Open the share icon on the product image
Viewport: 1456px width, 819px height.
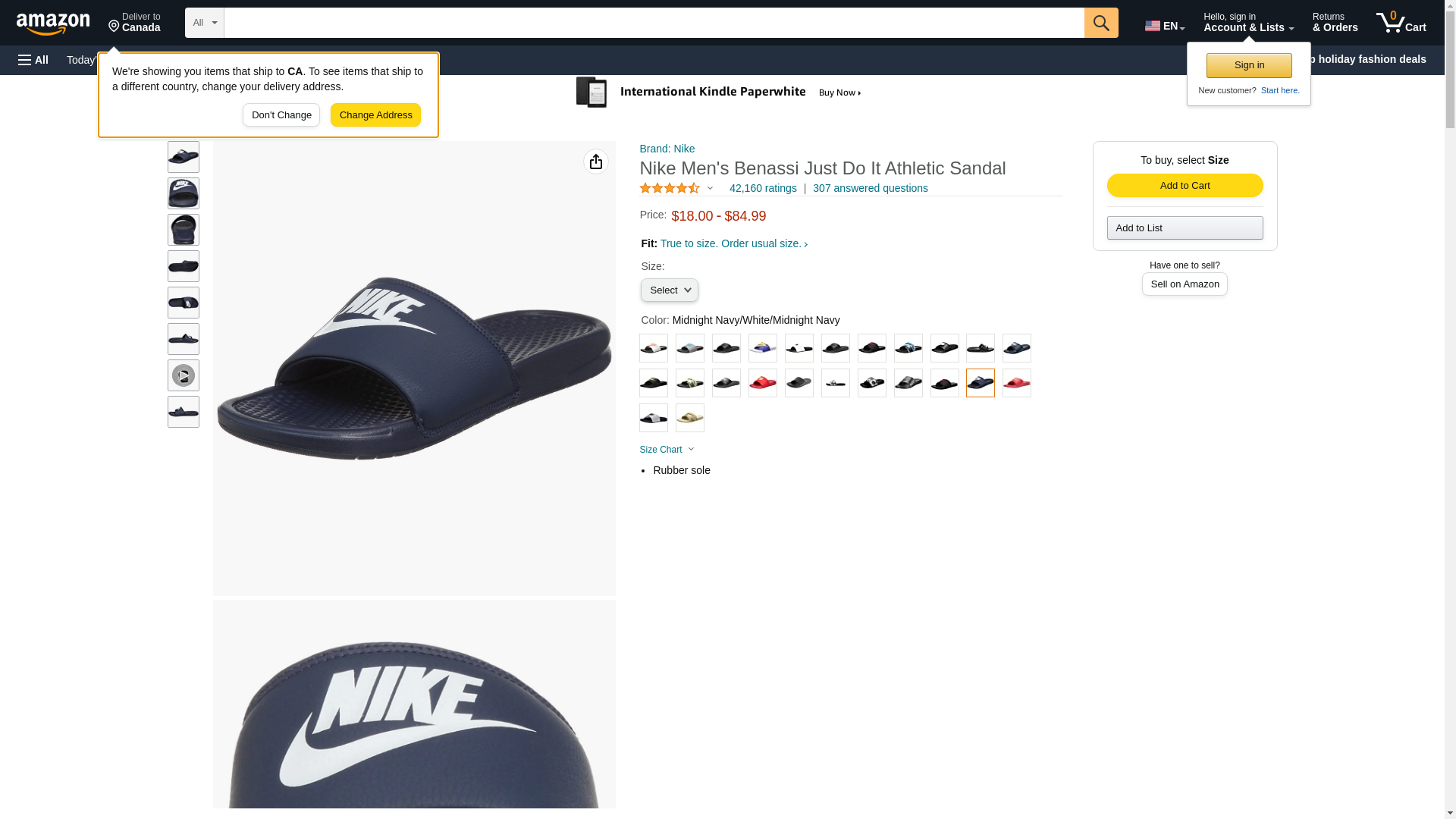[x=596, y=162]
